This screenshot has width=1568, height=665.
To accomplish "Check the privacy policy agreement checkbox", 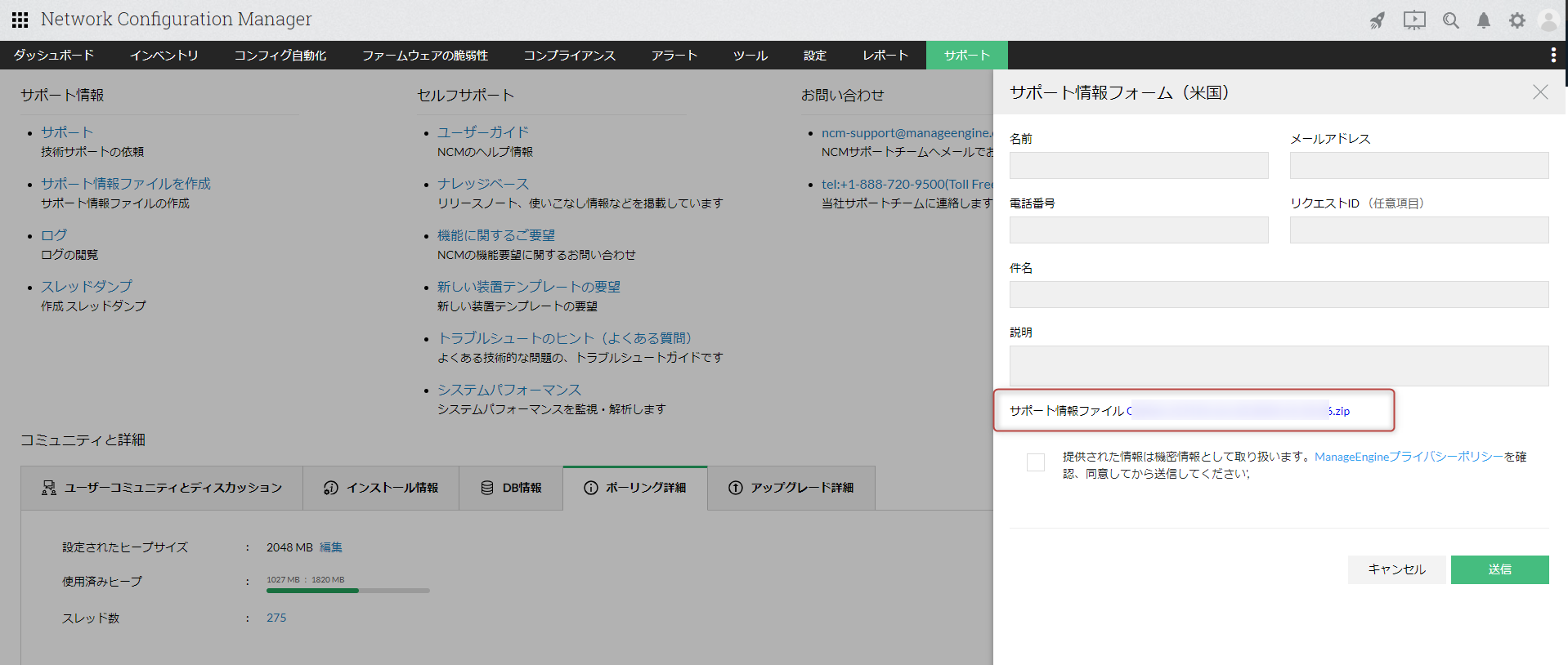I will [1036, 462].
